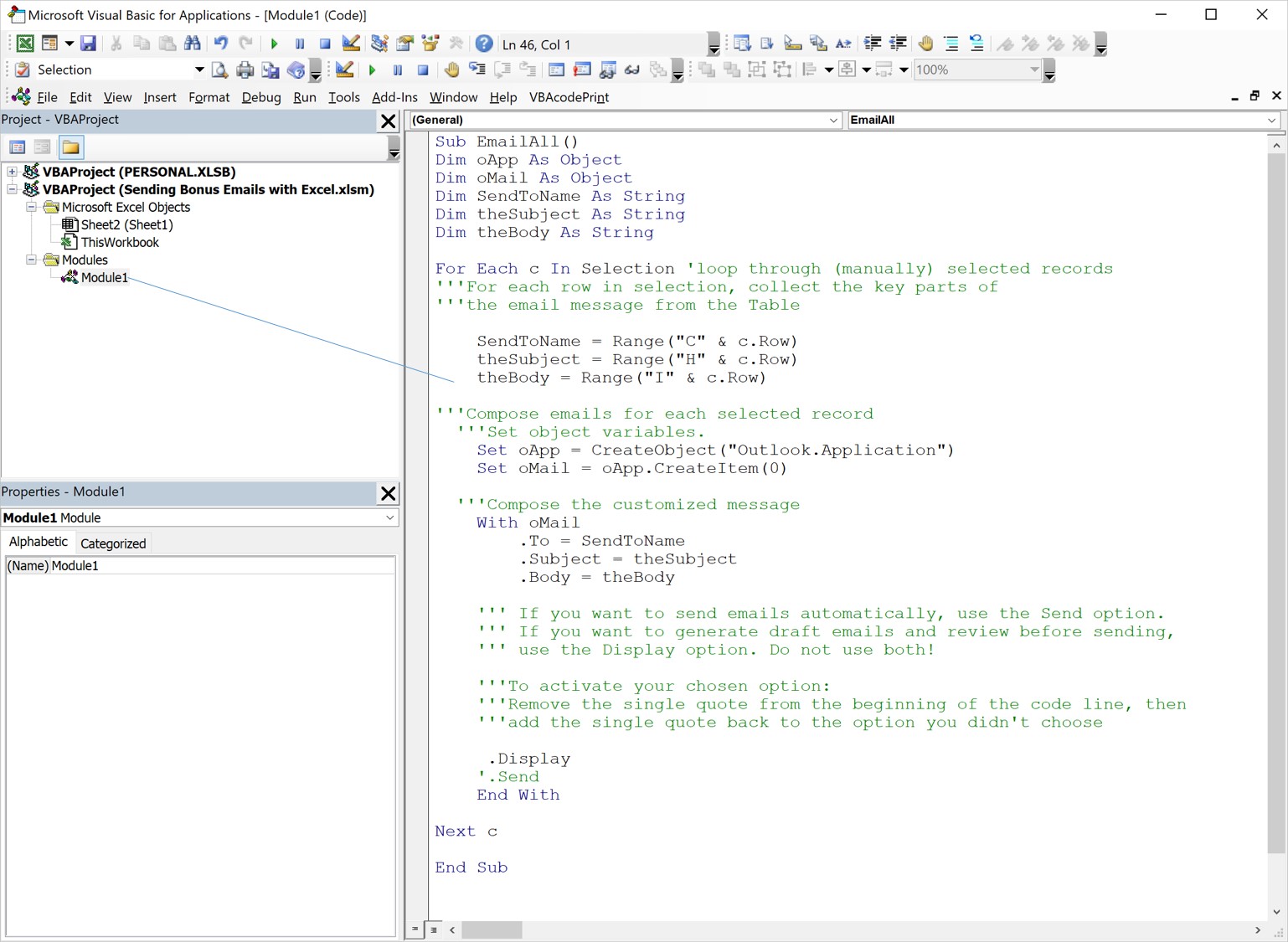Enable Toggle Folders in Project pane
This screenshot has height=942, width=1288.
(71, 147)
